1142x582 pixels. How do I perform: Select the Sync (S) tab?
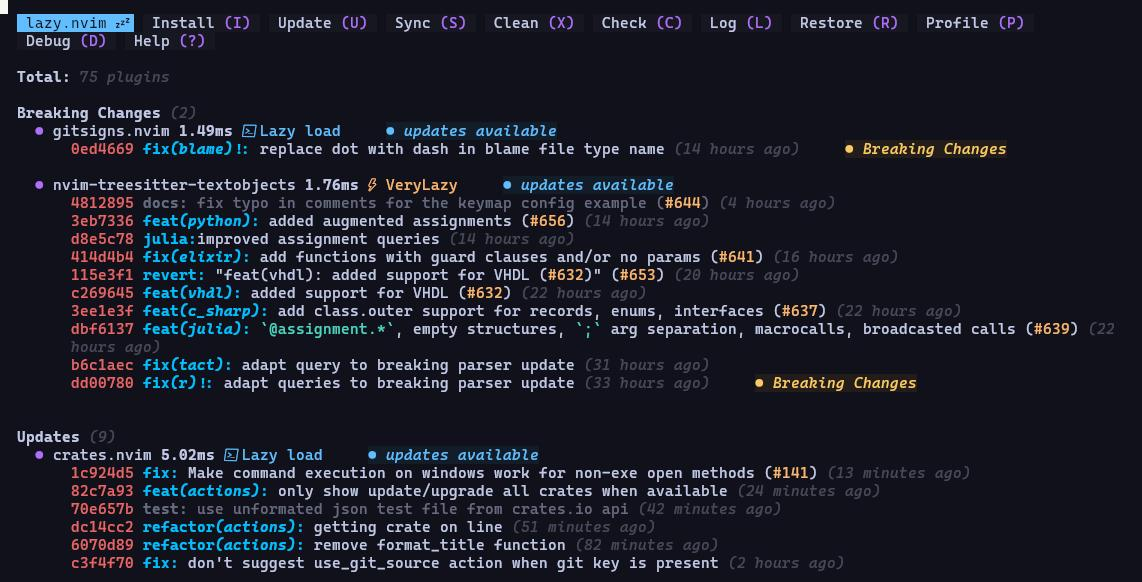coord(430,23)
